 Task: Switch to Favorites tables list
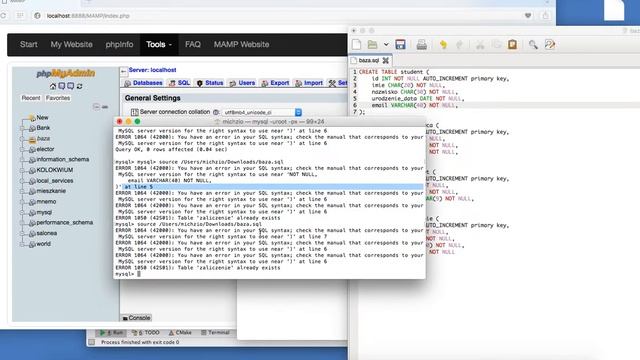click(58, 98)
